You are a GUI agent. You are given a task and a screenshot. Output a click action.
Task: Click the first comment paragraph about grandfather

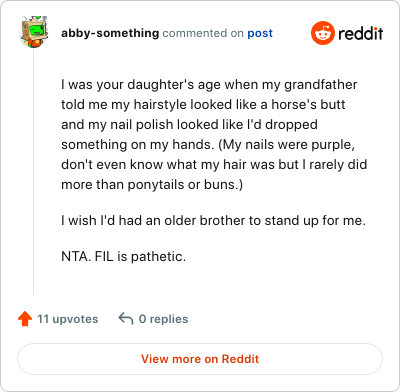coord(214,134)
